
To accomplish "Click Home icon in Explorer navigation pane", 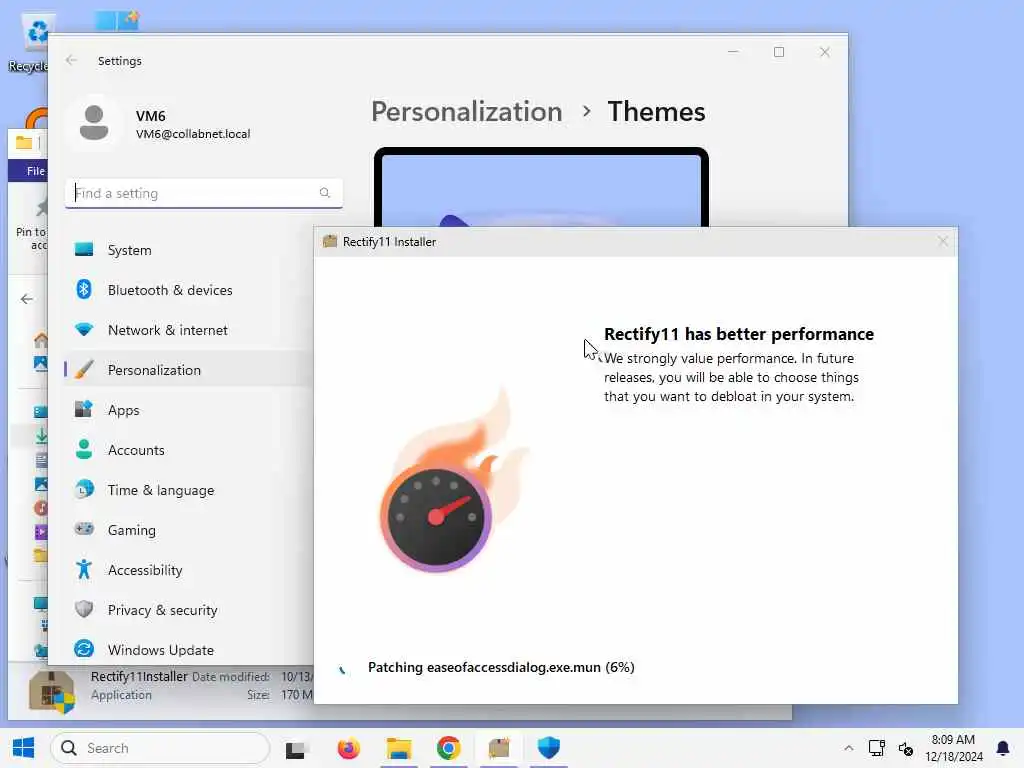I will [40, 340].
